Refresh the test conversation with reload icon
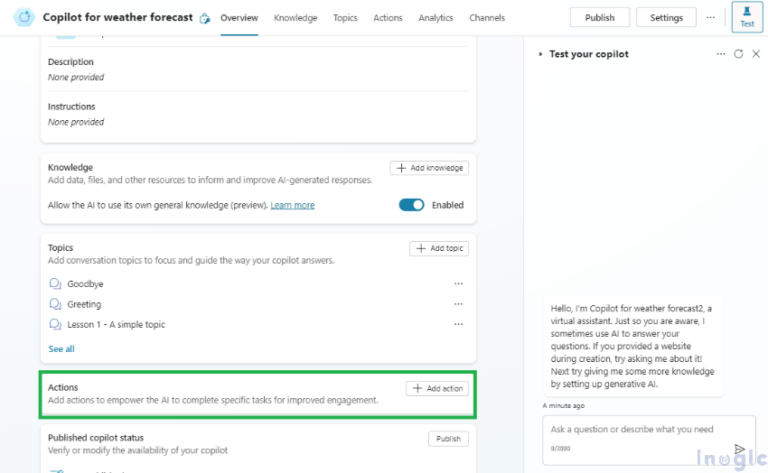 click(738, 54)
